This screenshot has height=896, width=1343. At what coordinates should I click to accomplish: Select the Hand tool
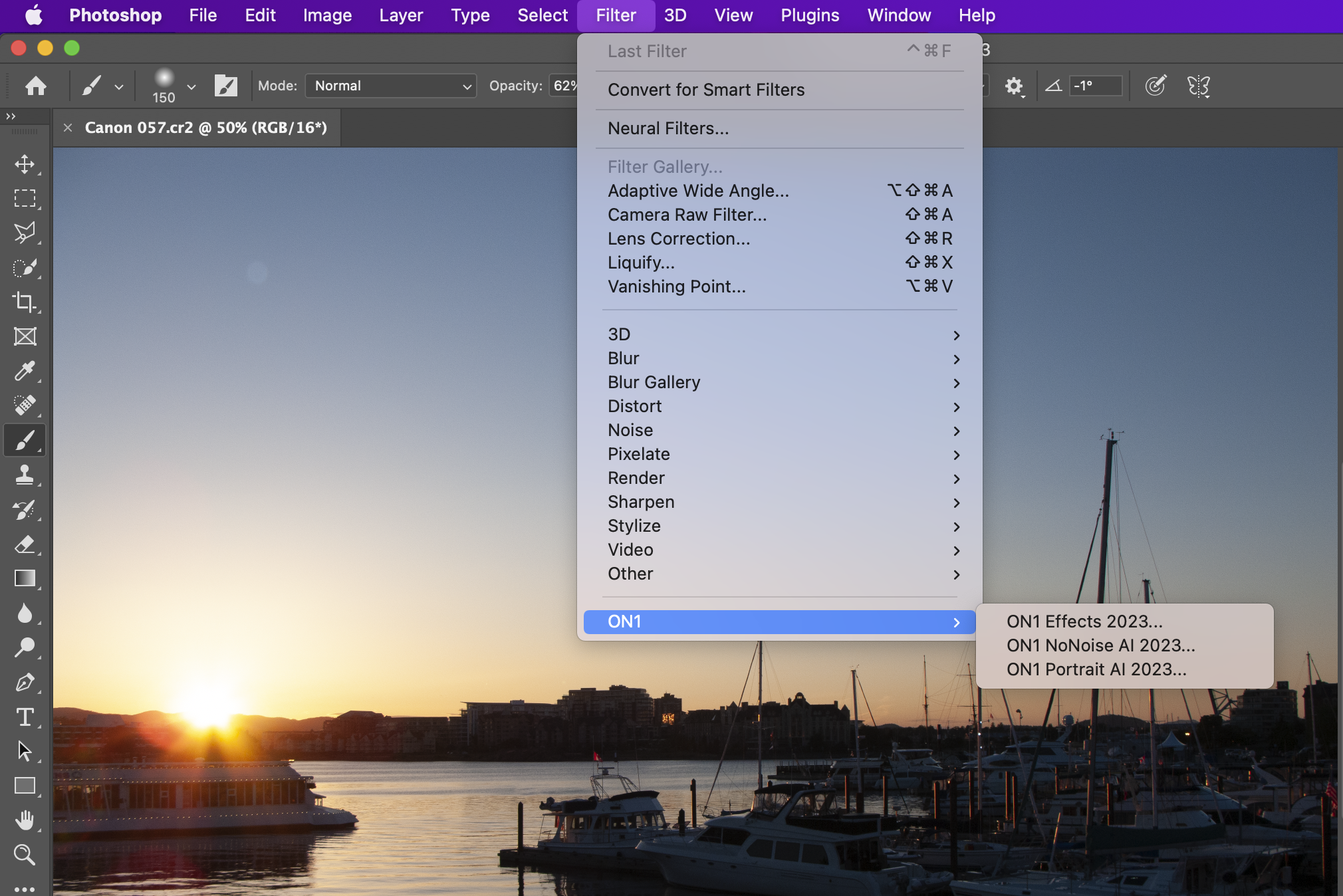25,820
